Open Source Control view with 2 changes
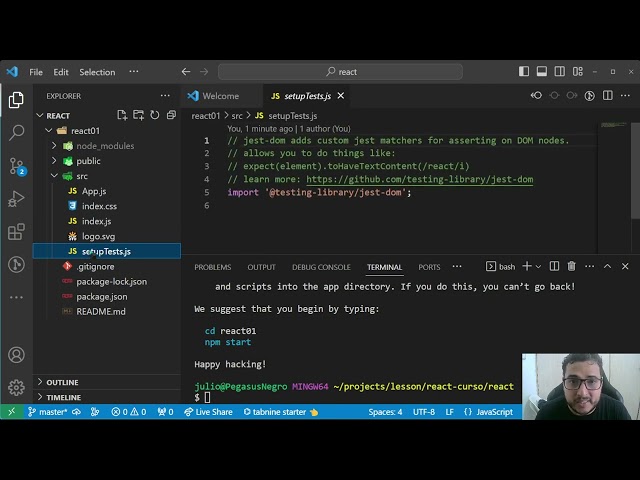Screen dimensions: 640x480 17,166
